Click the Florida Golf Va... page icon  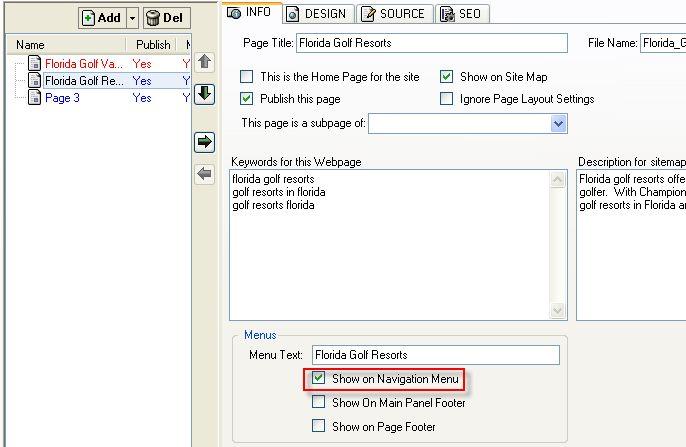click(35, 64)
